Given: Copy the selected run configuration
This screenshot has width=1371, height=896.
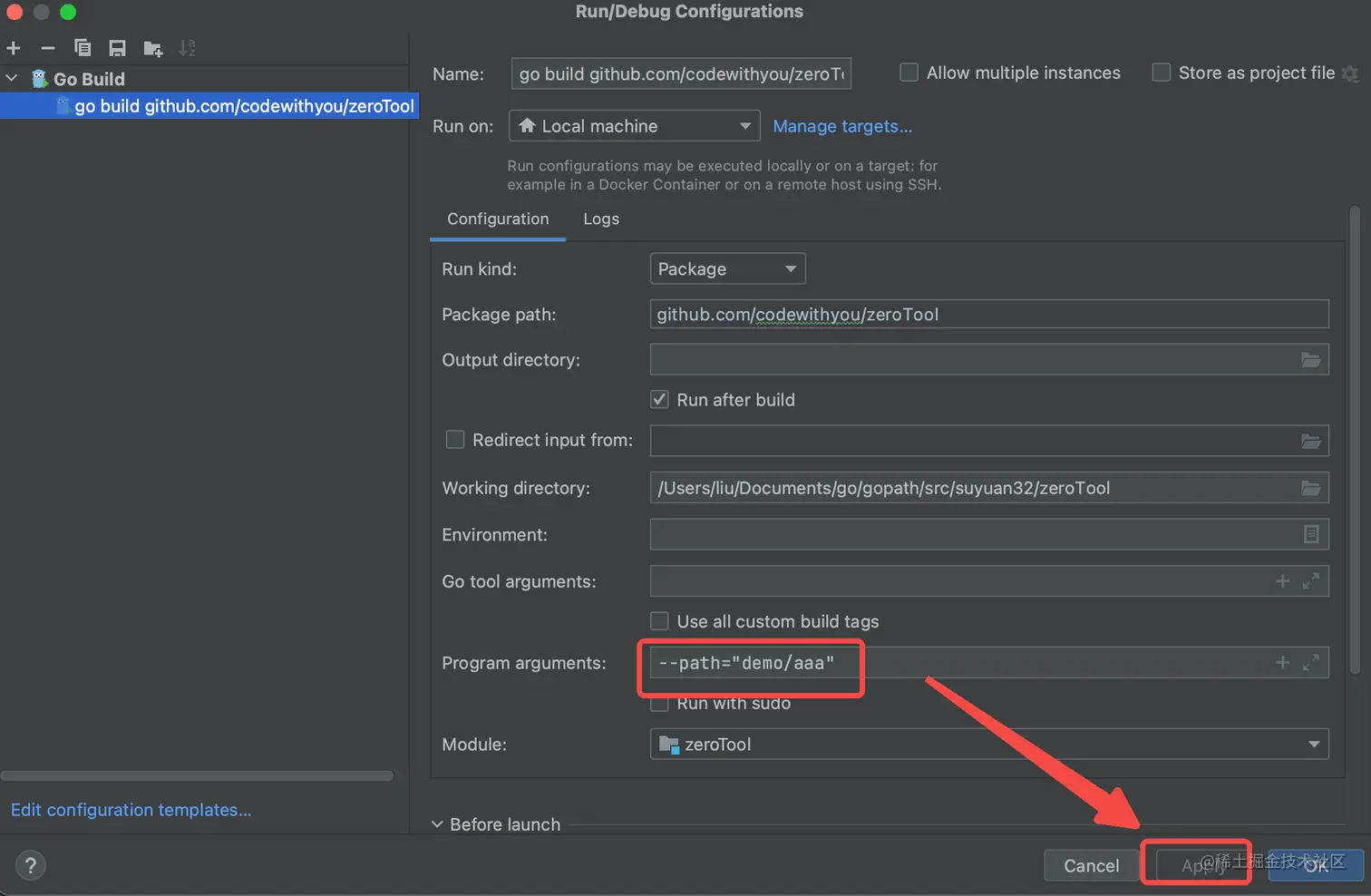Looking at the screenshot, I should click(83, 48).
